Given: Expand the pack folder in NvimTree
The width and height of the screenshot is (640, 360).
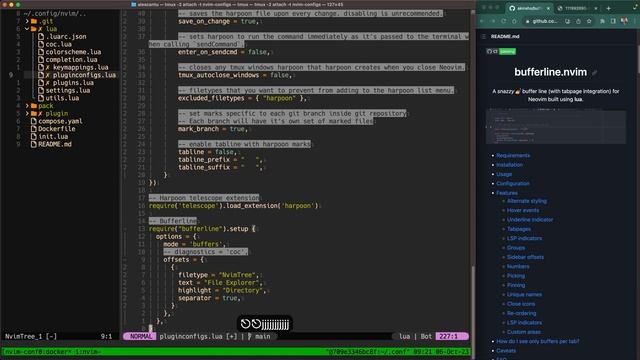Looking at the screenshot, I should coord(27,106).
